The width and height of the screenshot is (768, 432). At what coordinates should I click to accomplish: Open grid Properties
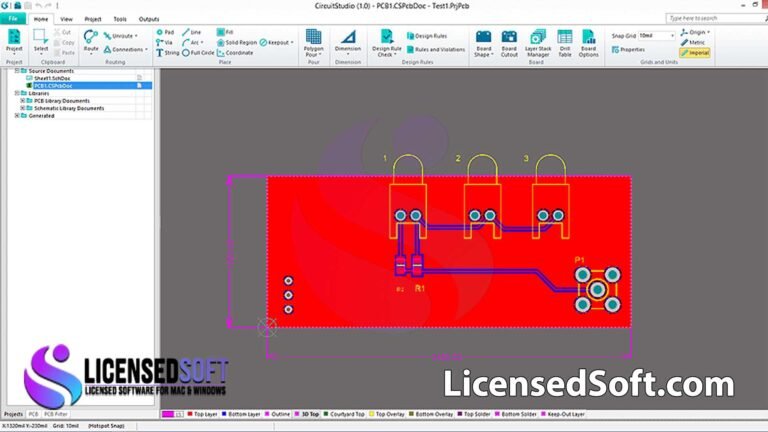tap(628, 49)
